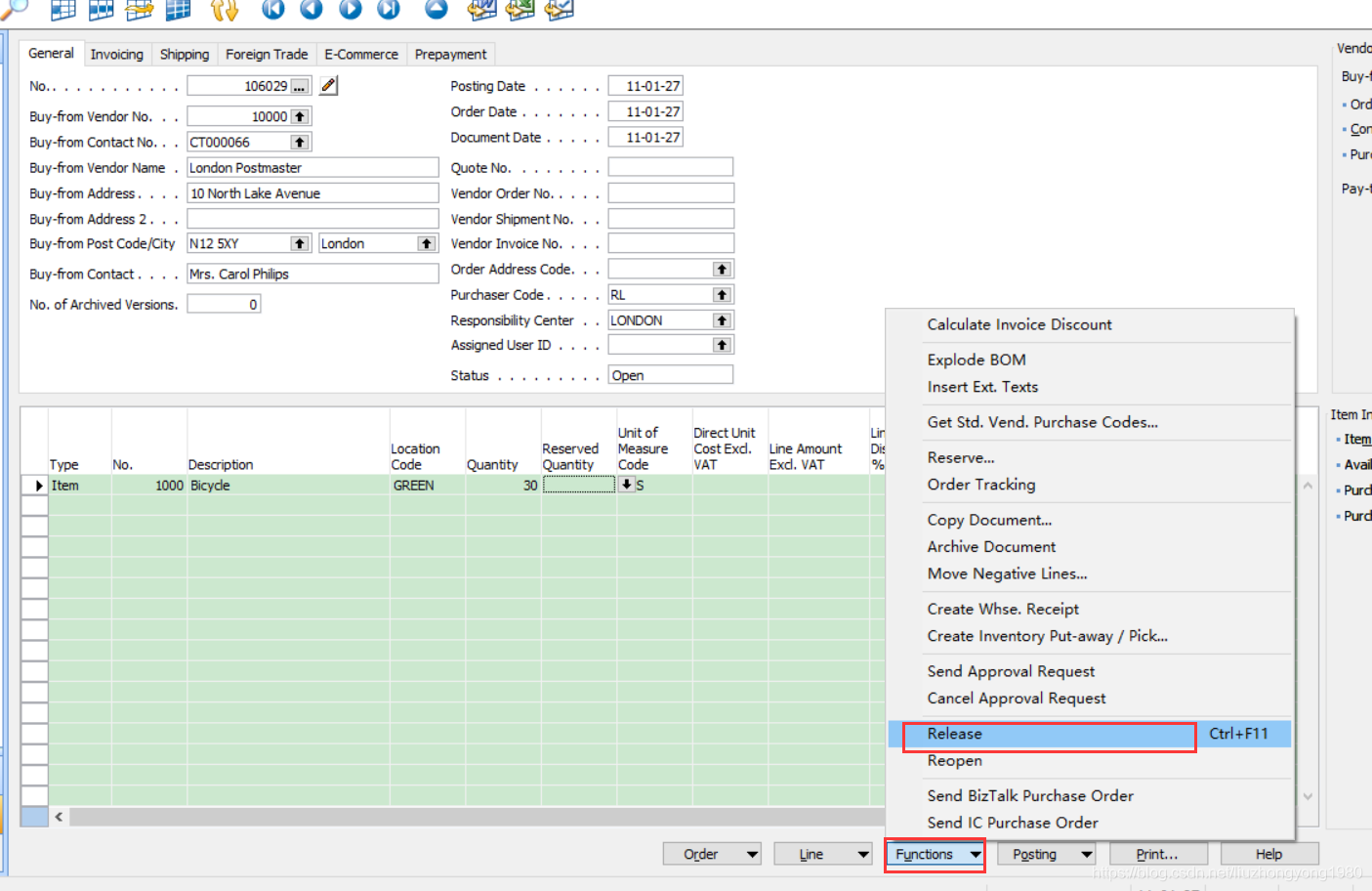The height and width of the screenshot is (891, 1372).
Task: Open lookup for Purchaser Code
Action: coord(722,295)
